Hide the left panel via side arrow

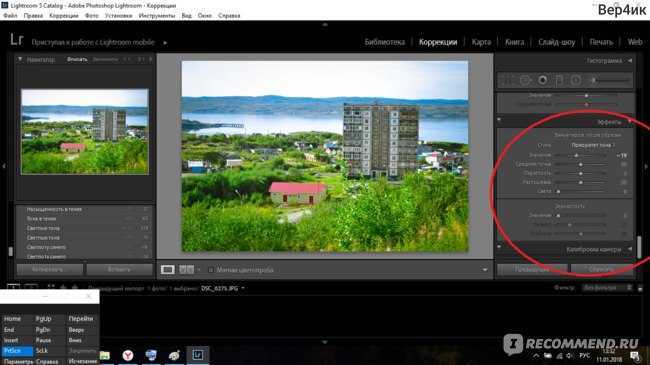click(x=4, y=166)
